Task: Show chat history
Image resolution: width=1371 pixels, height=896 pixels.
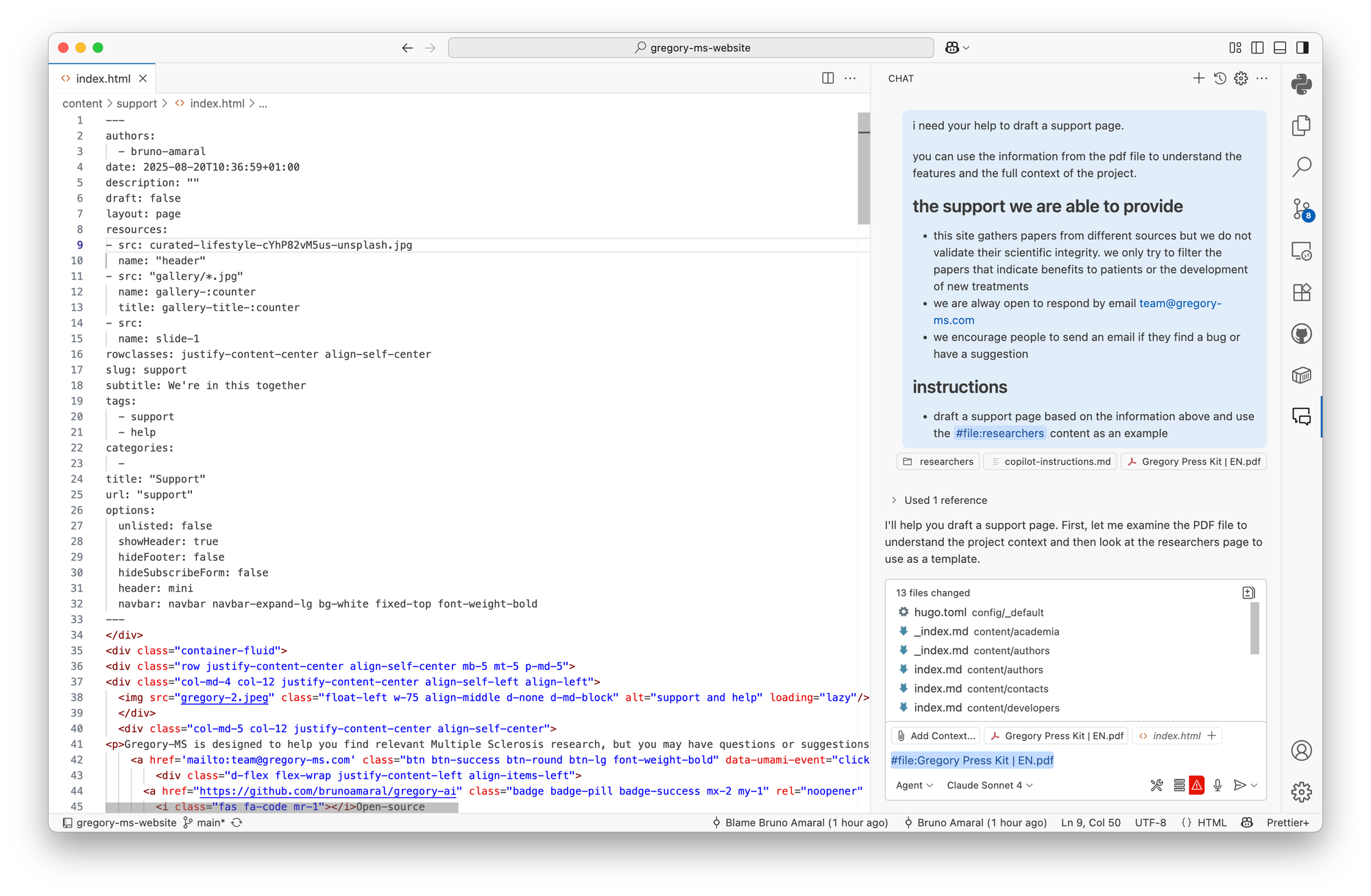Action: (x=1220, y=78)
